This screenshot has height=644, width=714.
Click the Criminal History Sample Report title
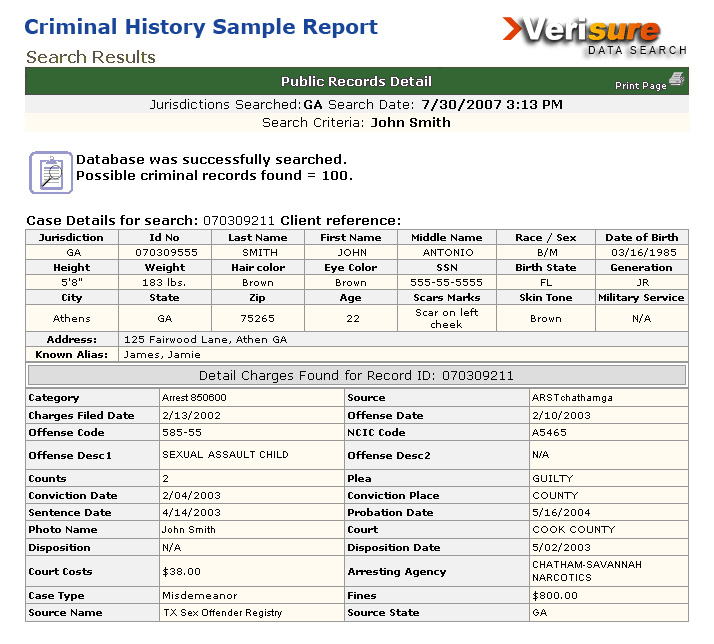201,27
